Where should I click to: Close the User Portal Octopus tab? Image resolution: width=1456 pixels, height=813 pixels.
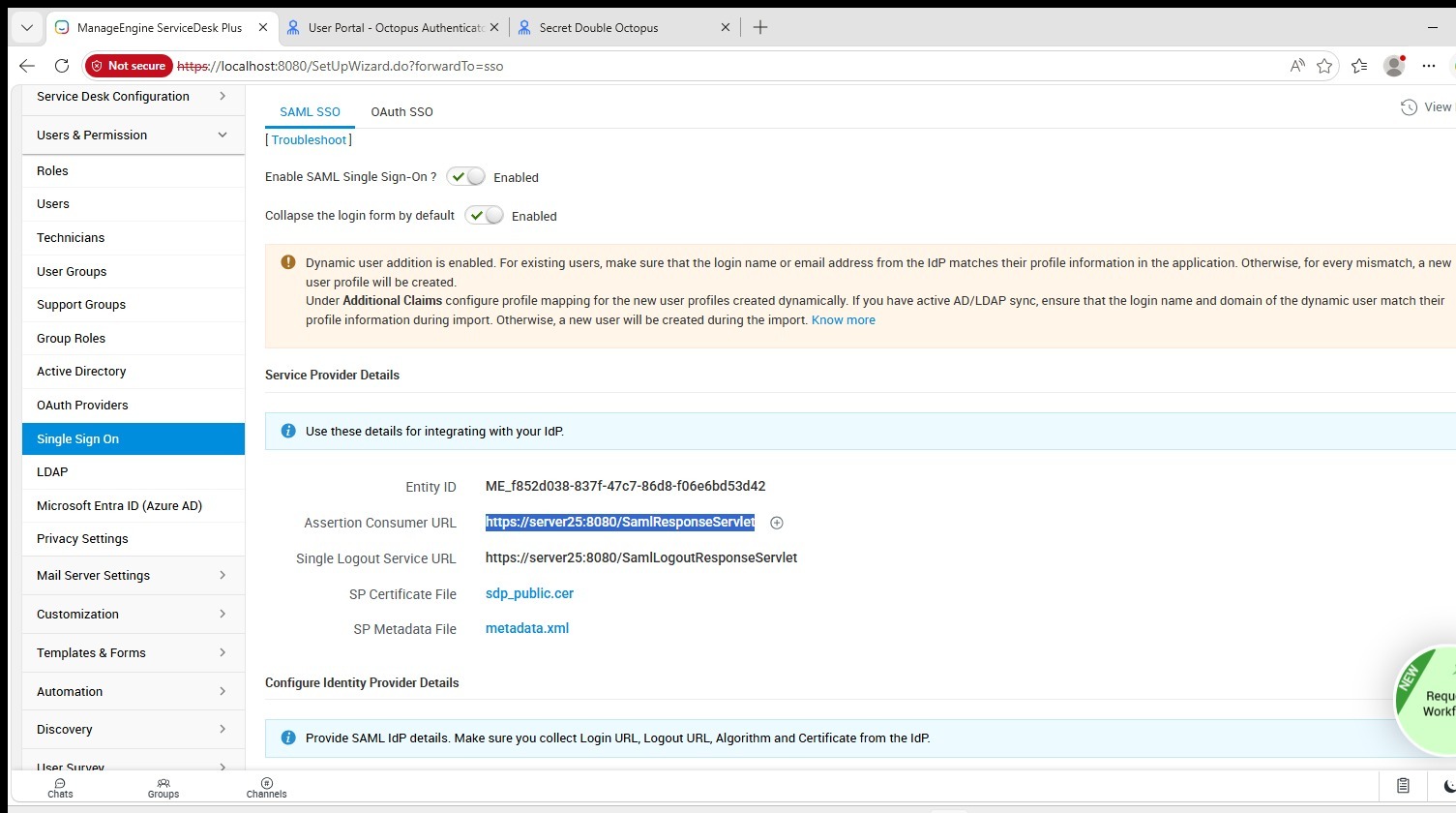[494, 28]
